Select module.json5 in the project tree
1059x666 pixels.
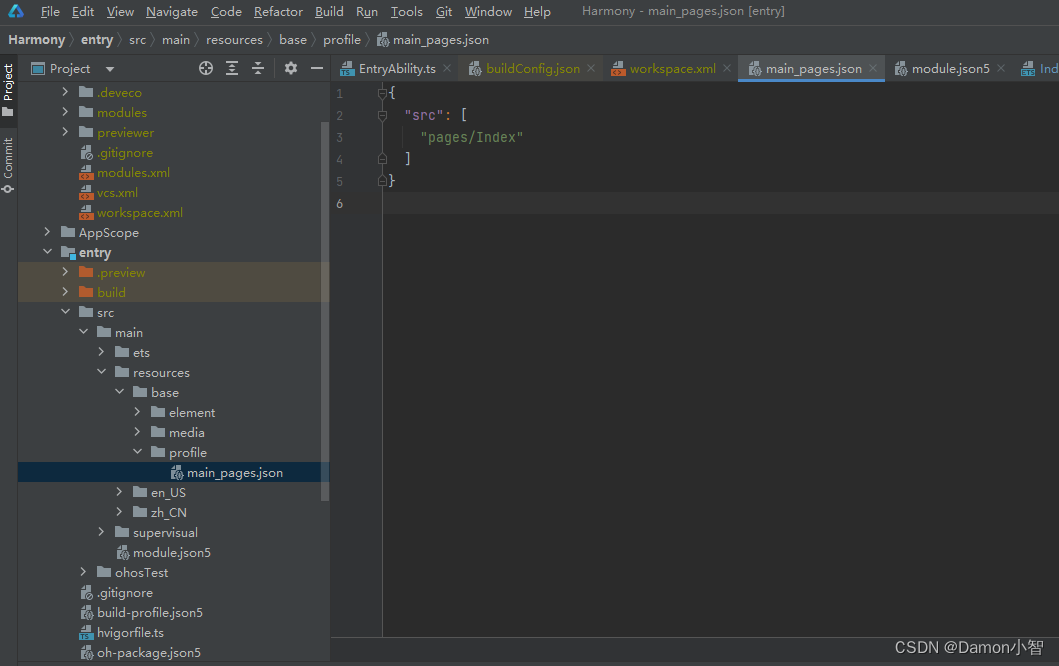click(171, 552)
